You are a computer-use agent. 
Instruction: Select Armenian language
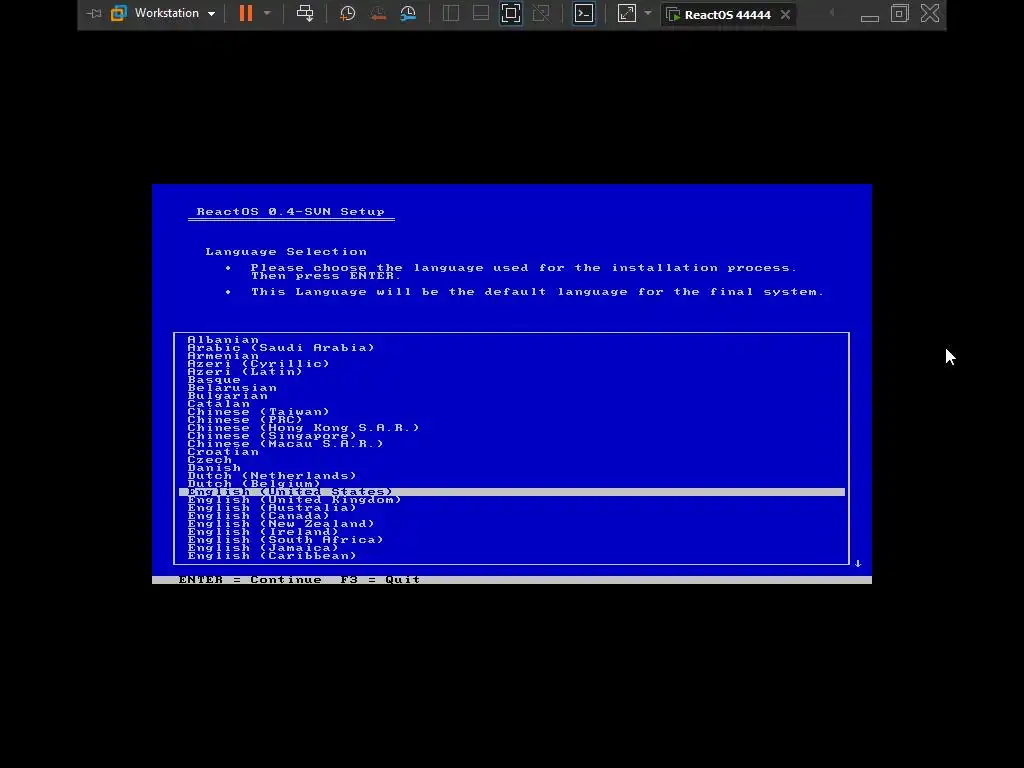pos(223,355)
